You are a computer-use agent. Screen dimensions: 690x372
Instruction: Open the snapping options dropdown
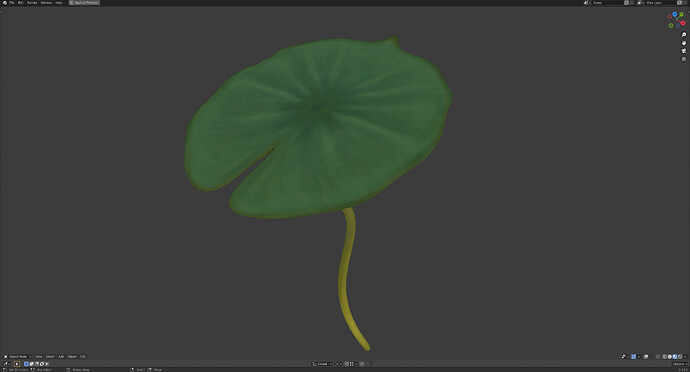click(353, 364)
